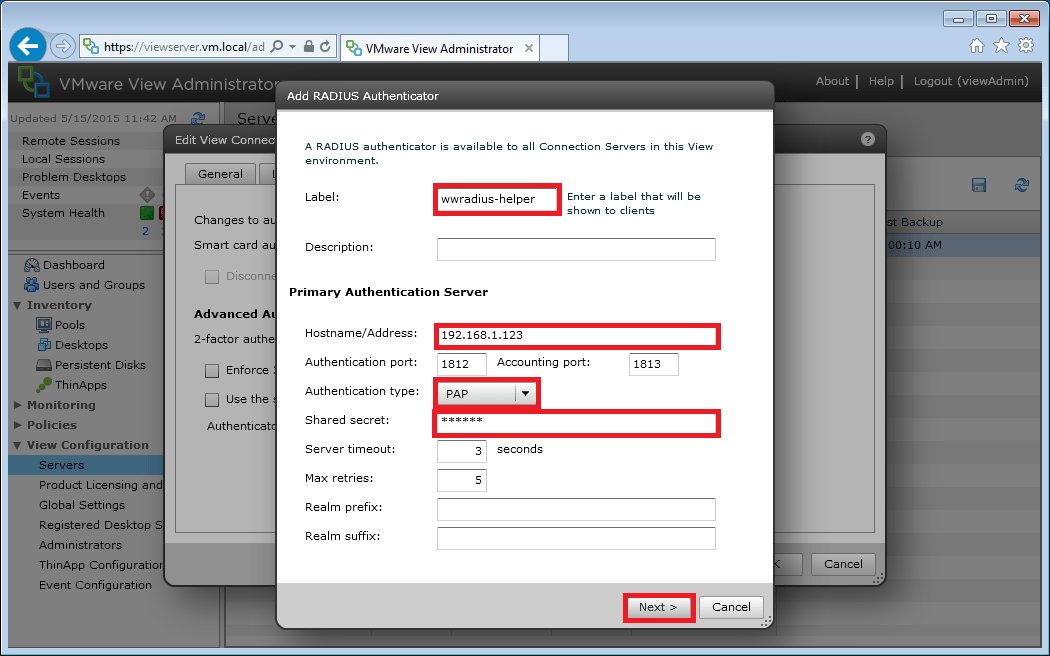Click the help question mark icon on the dialog

tap(866, 139)
